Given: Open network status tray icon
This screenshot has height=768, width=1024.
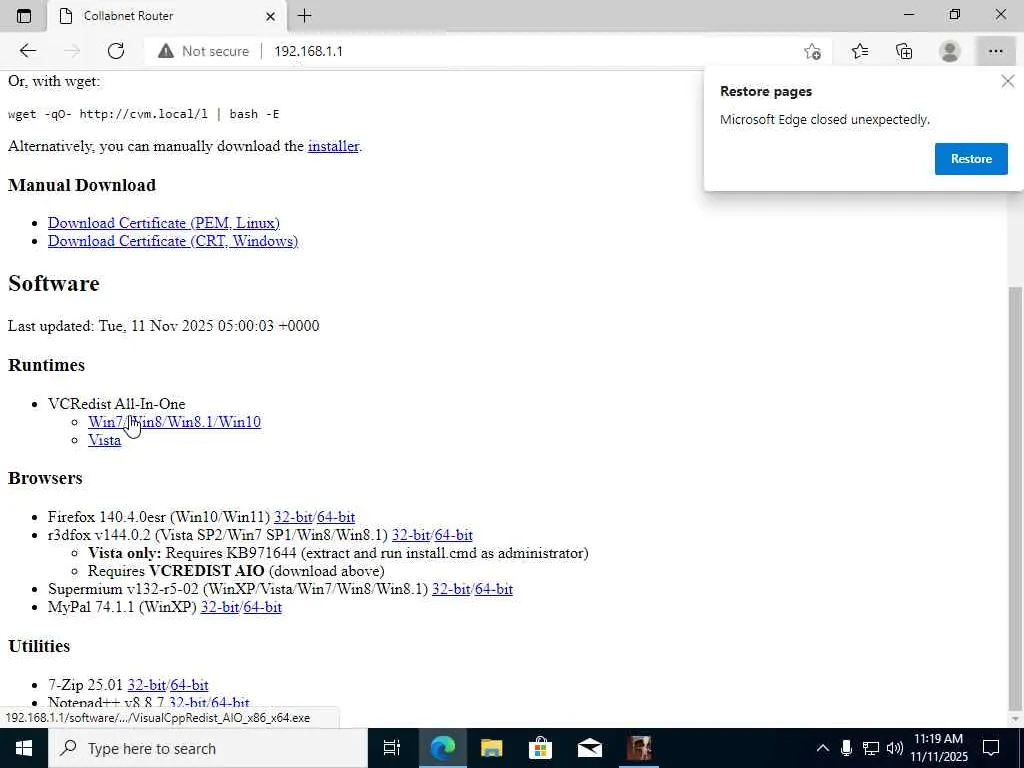Looking at the screenshot, I should click(x=871, y=748).
